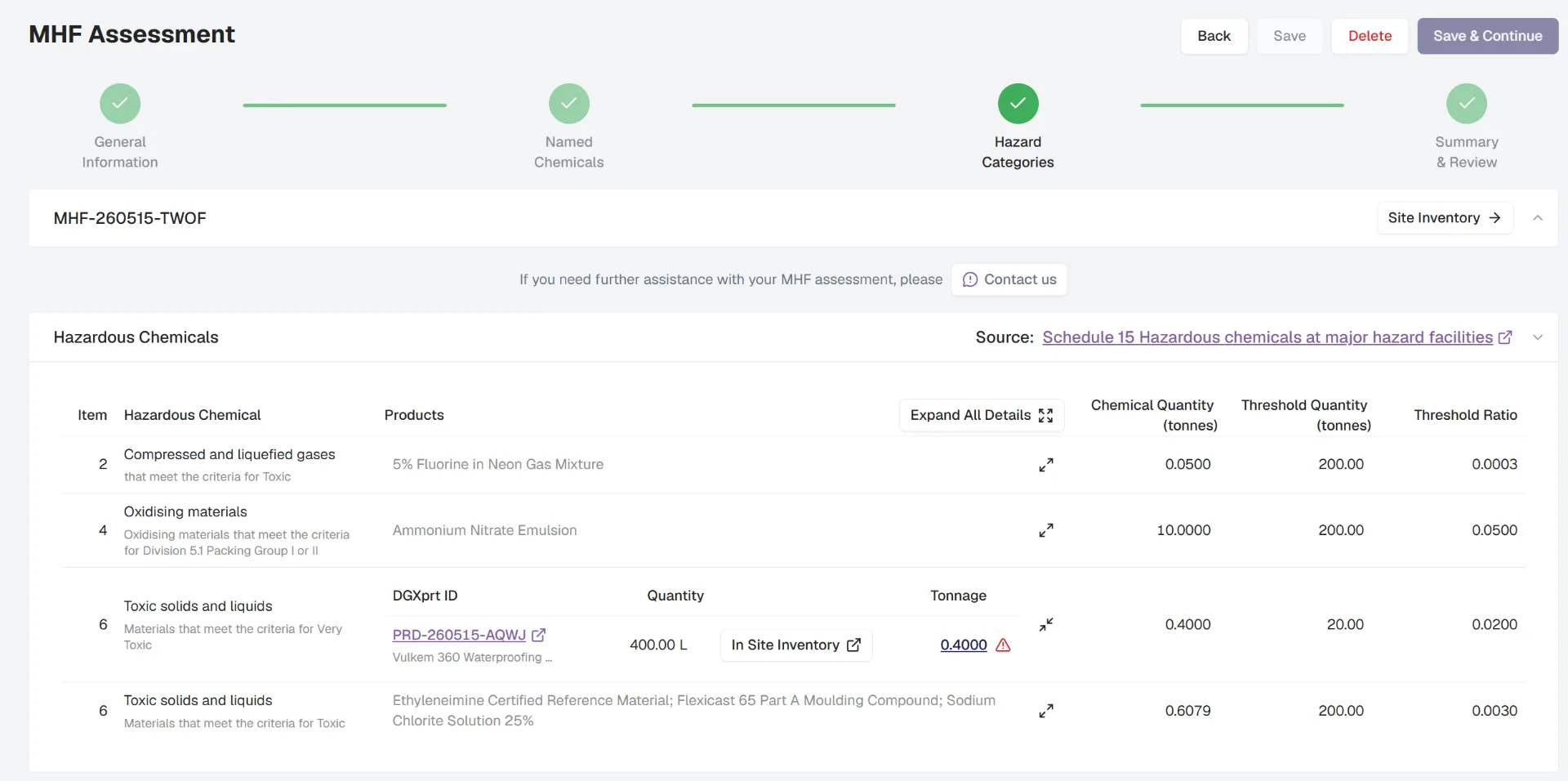Click Save & Continue
This screenshot has height=781, width=1568.
click(x=1487, y=36)
